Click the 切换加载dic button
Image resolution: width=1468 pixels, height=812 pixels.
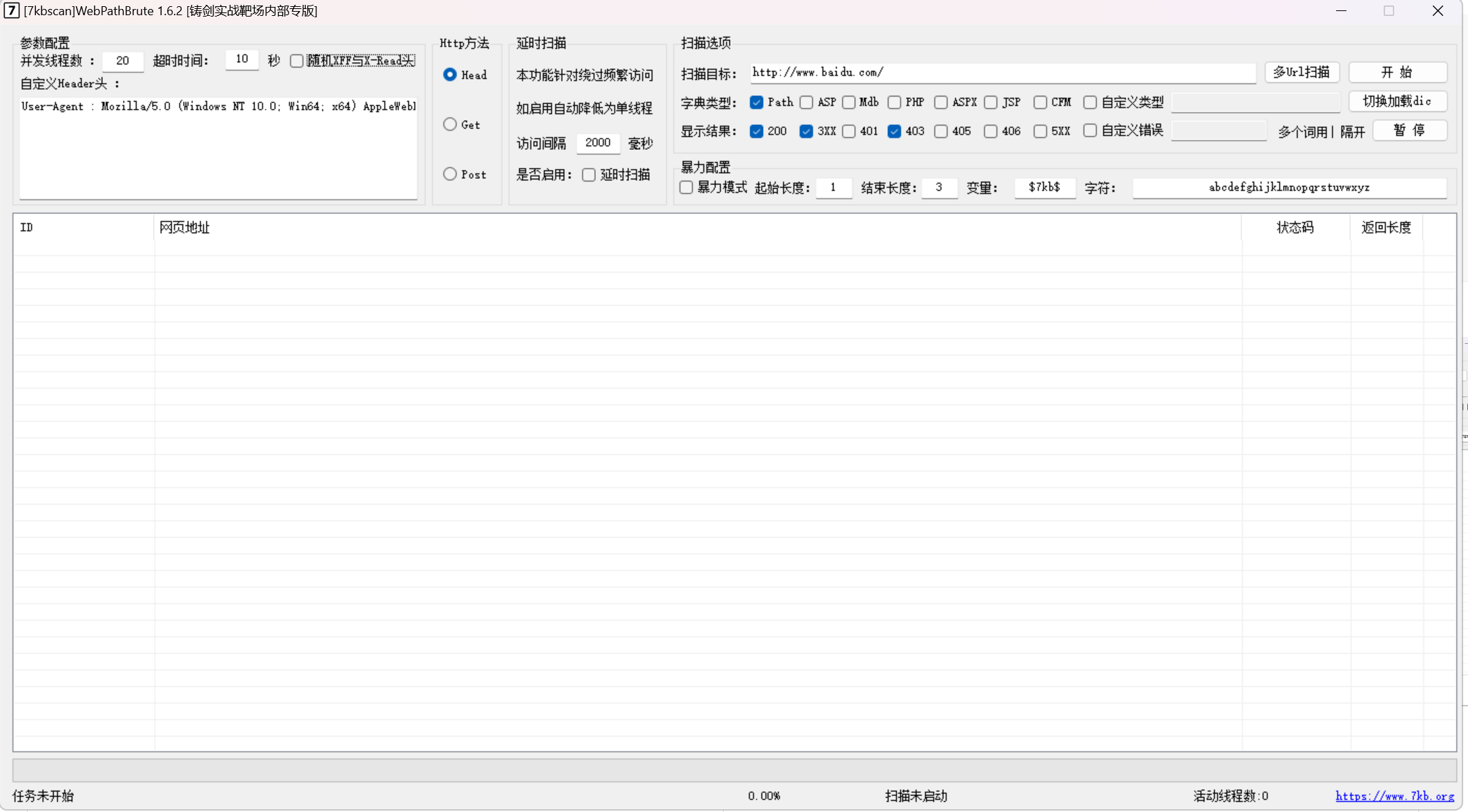point(1397,101)
